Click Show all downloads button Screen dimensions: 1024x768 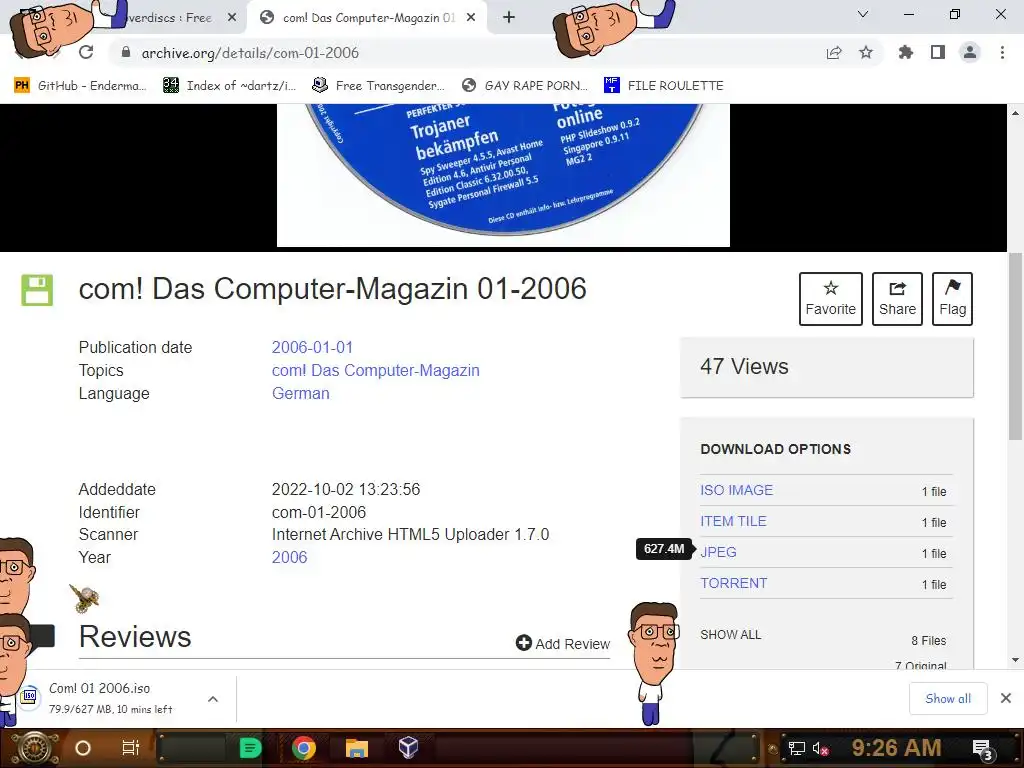click(948, 699)
